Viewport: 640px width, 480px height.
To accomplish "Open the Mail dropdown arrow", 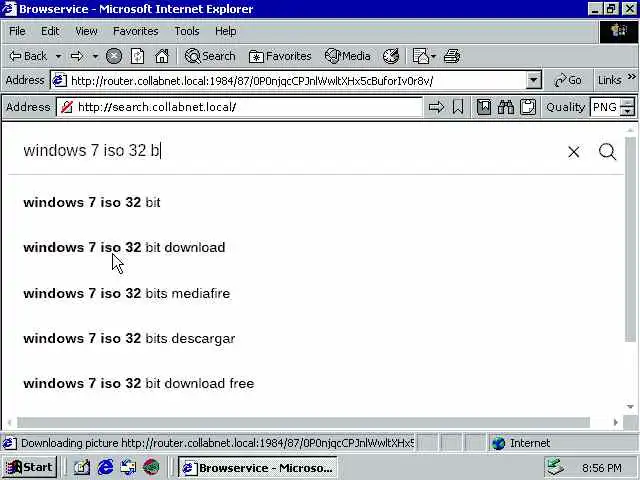I will 433,56.
